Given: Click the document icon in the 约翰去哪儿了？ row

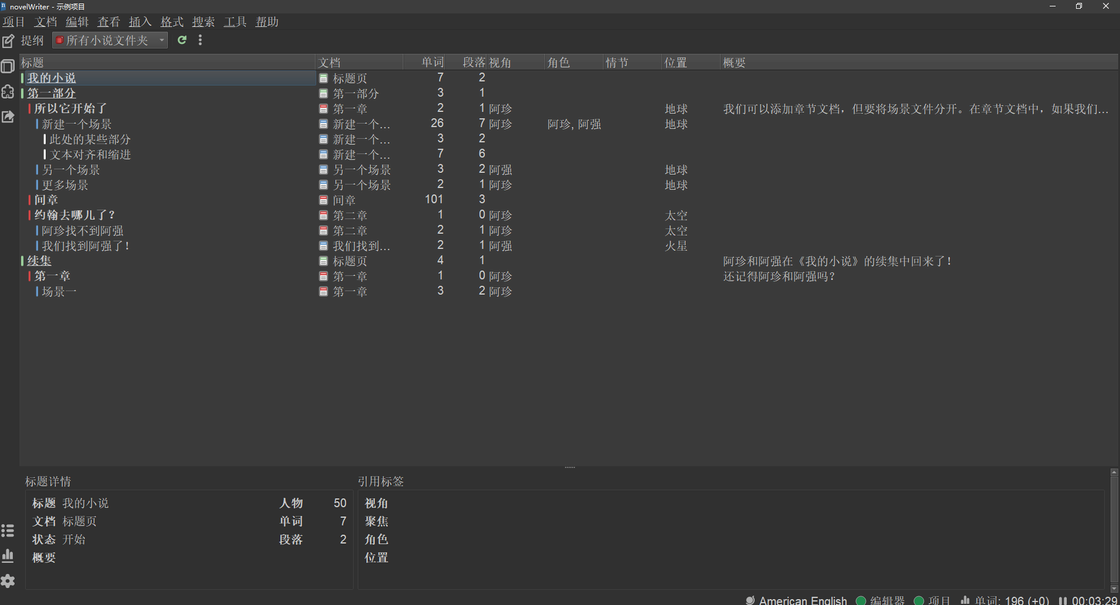Looking at the screenshot, I should point(324,215).
